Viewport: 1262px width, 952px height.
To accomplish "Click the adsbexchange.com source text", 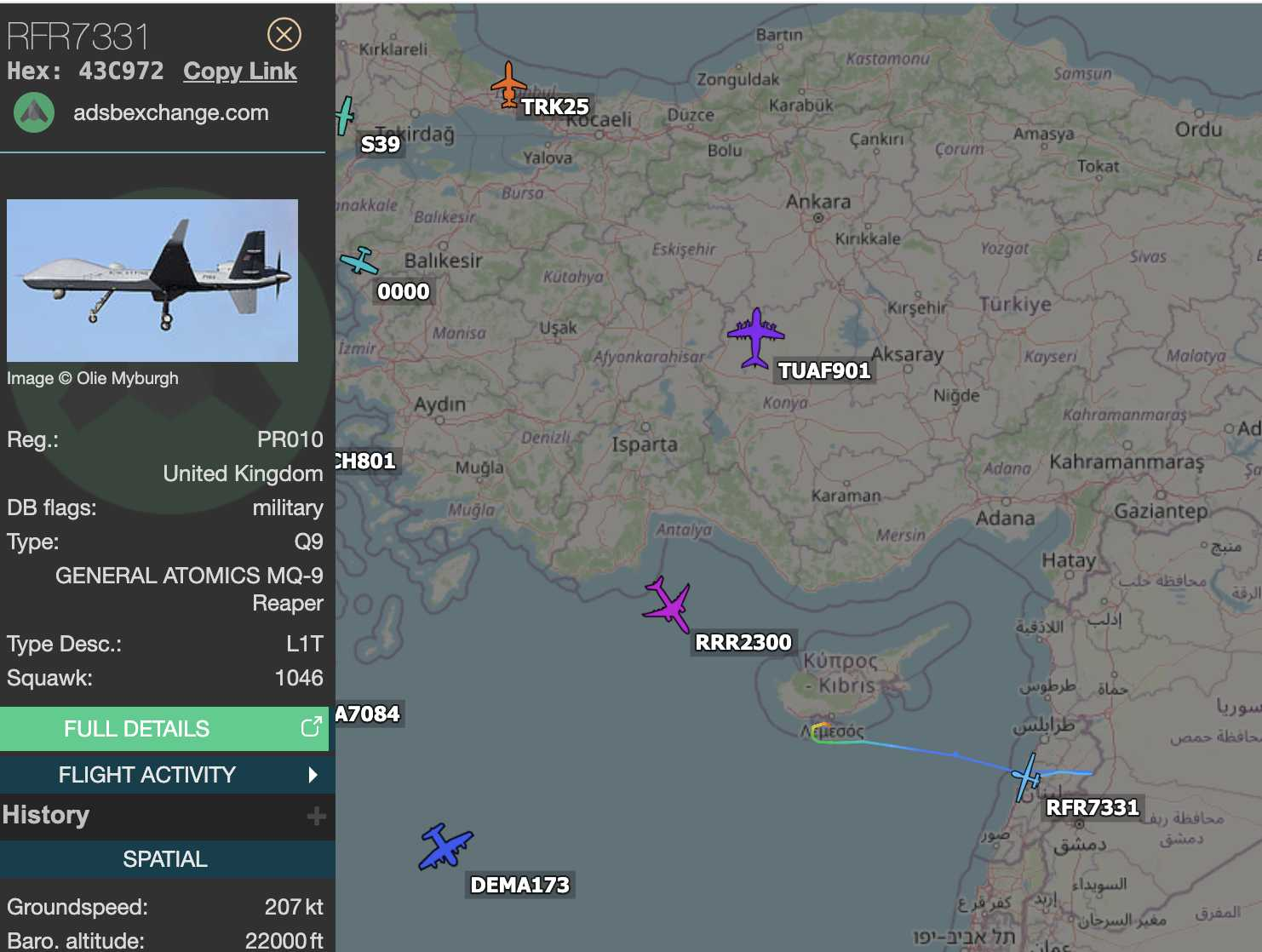I will tap(171, 112).
